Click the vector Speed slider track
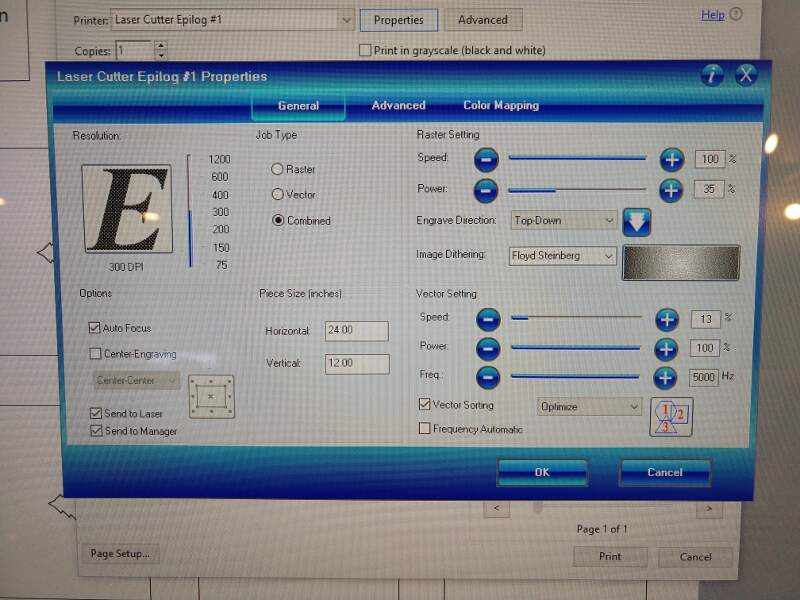This screenshot has width=800, height=600. (x=577, y=318)
